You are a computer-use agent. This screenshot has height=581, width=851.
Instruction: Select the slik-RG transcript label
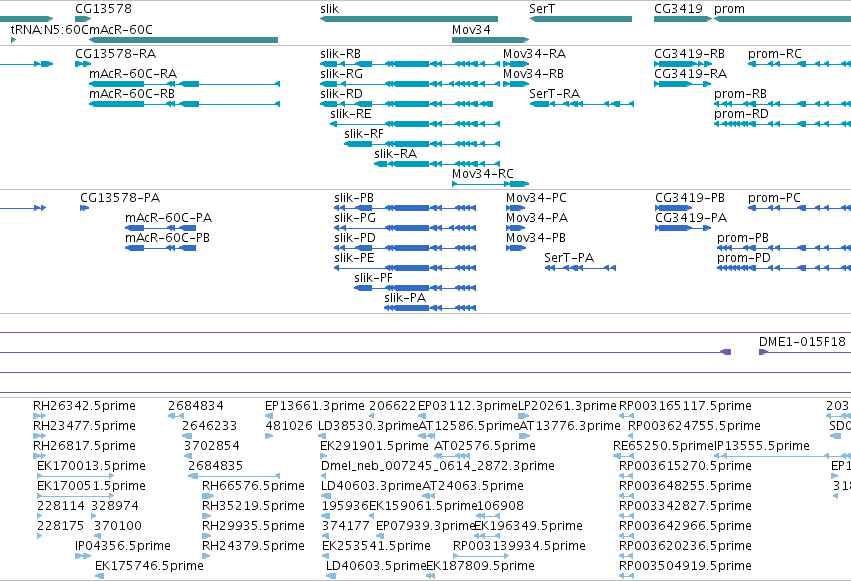341,74
